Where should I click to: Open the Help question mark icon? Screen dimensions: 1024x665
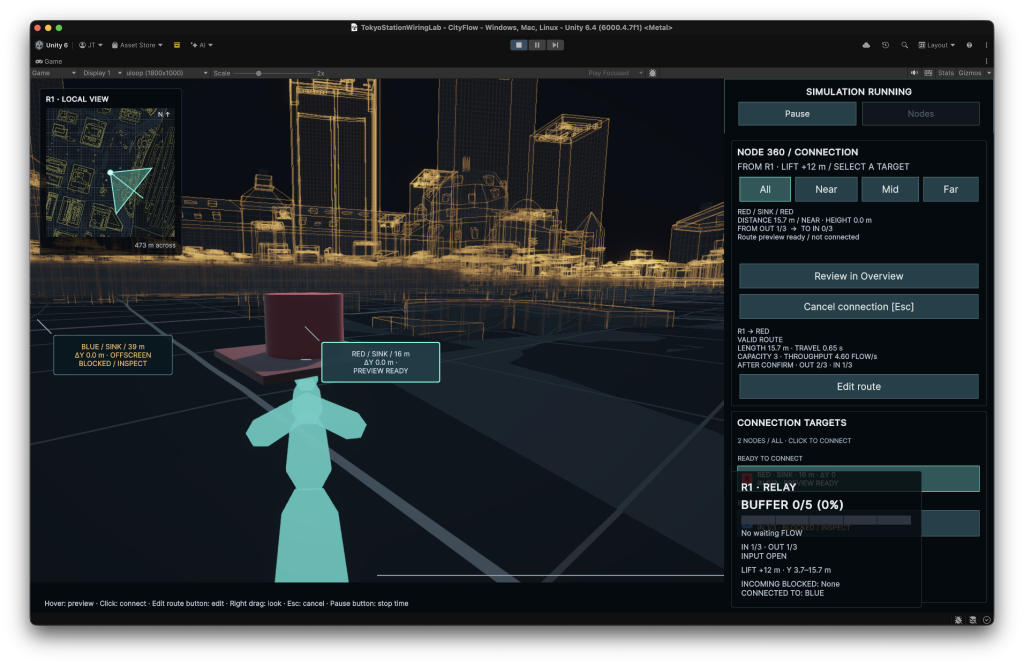click(x=969, y=45)
